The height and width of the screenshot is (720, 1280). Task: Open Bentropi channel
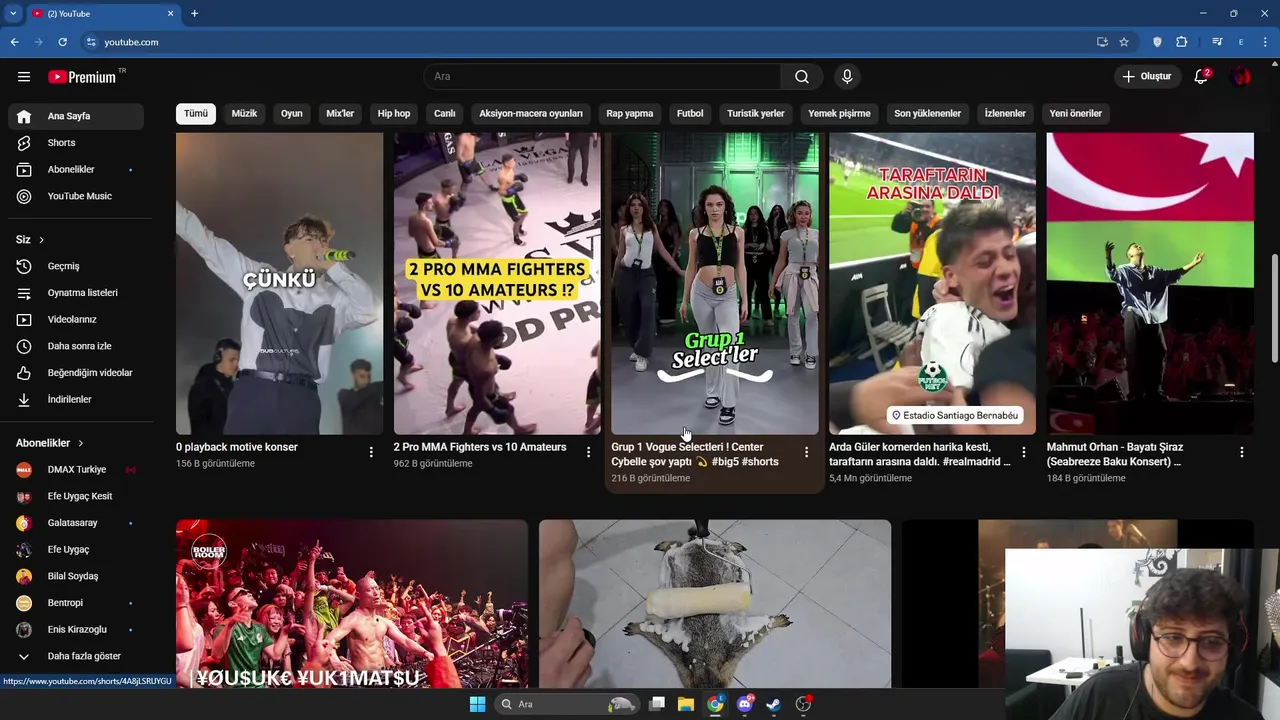76,603
